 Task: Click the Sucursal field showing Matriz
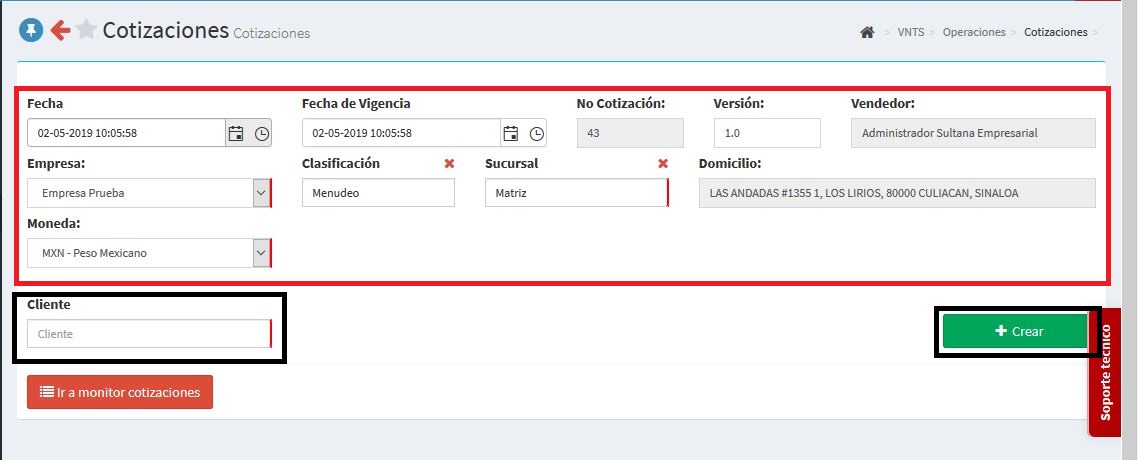[575, 193]
